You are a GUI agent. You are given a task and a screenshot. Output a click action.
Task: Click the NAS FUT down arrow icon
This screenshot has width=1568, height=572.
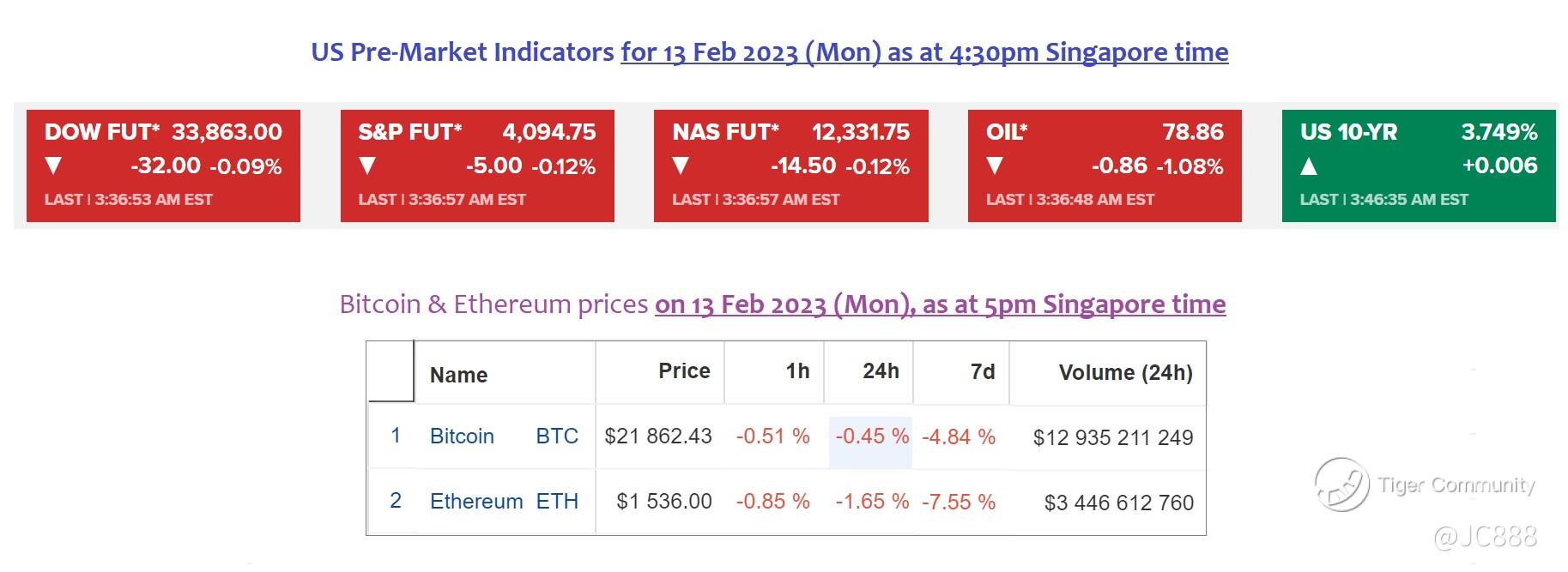click(681, 166)
